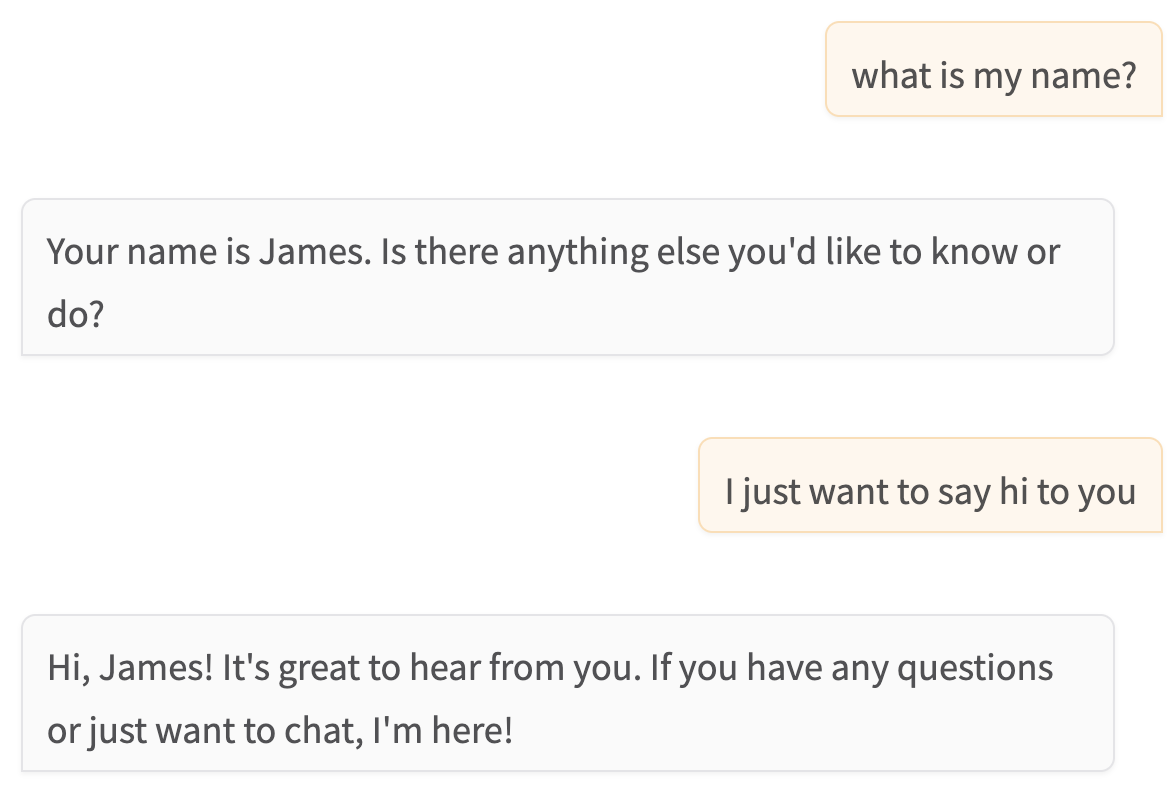Click "do?" on the first reply's second line
This screenshot has height=786, width=1176.
(77, 316)
